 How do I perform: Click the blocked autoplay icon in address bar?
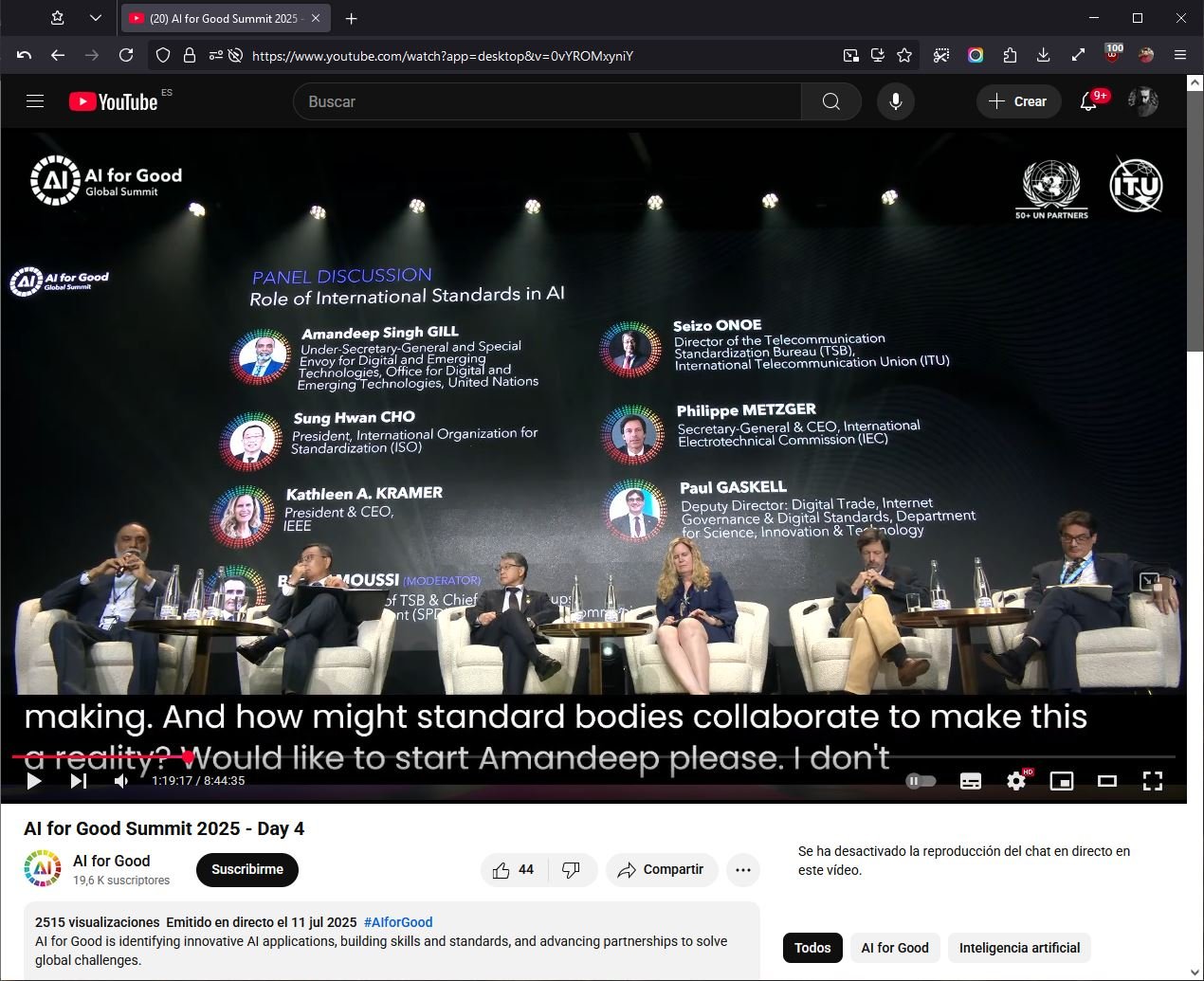pos(235,55)
